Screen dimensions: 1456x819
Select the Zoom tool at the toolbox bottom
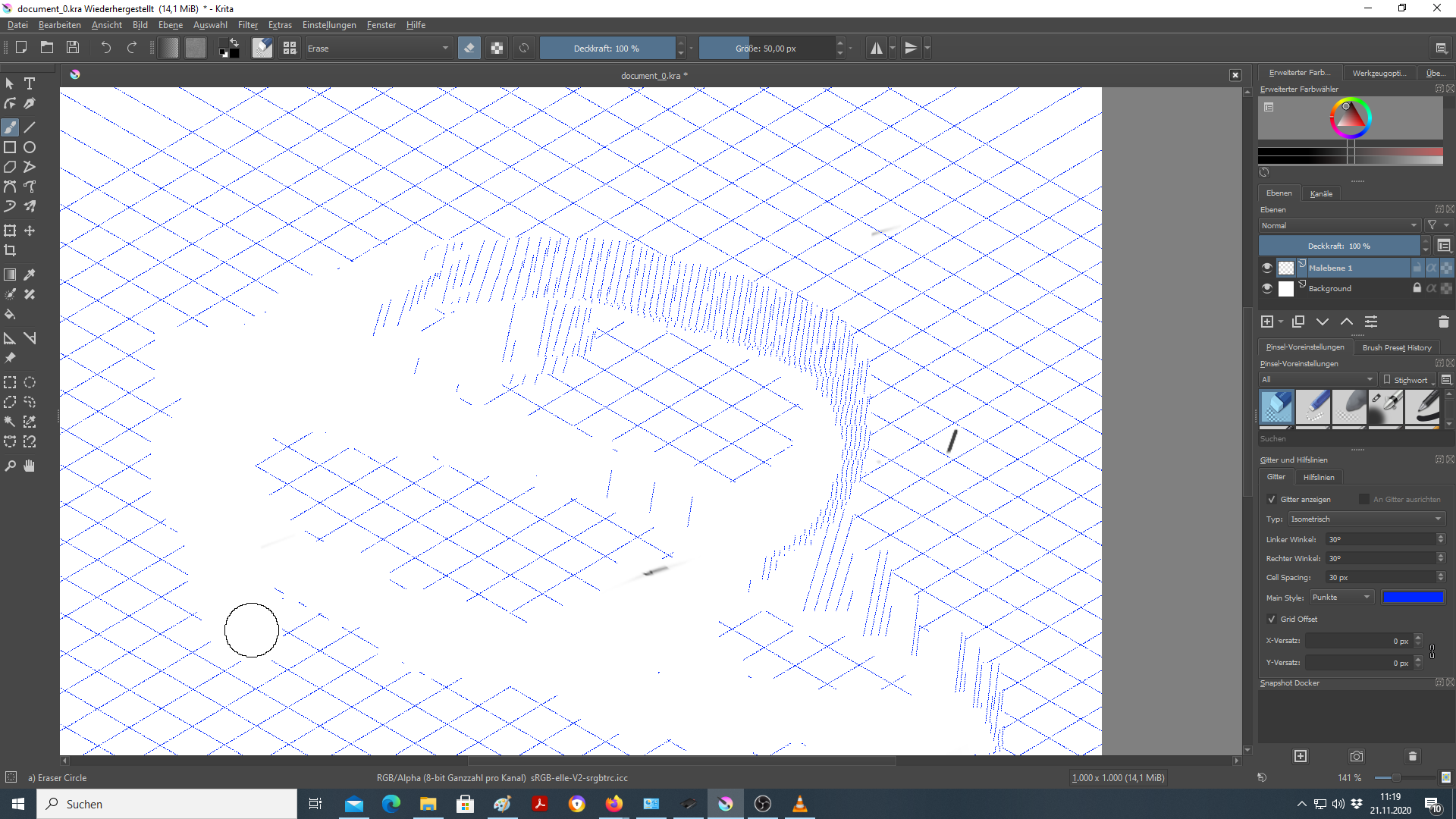pyautogui.click(x=10, y=466)
